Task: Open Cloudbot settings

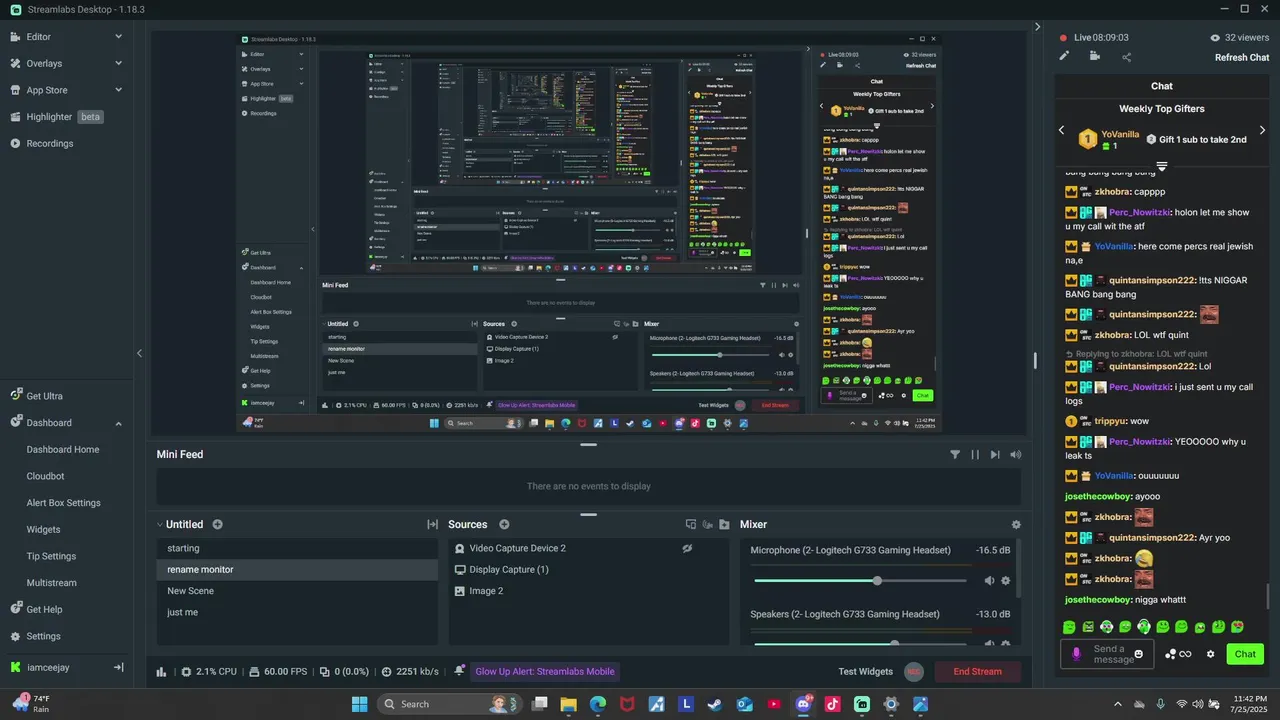Action: pos(45,476)
